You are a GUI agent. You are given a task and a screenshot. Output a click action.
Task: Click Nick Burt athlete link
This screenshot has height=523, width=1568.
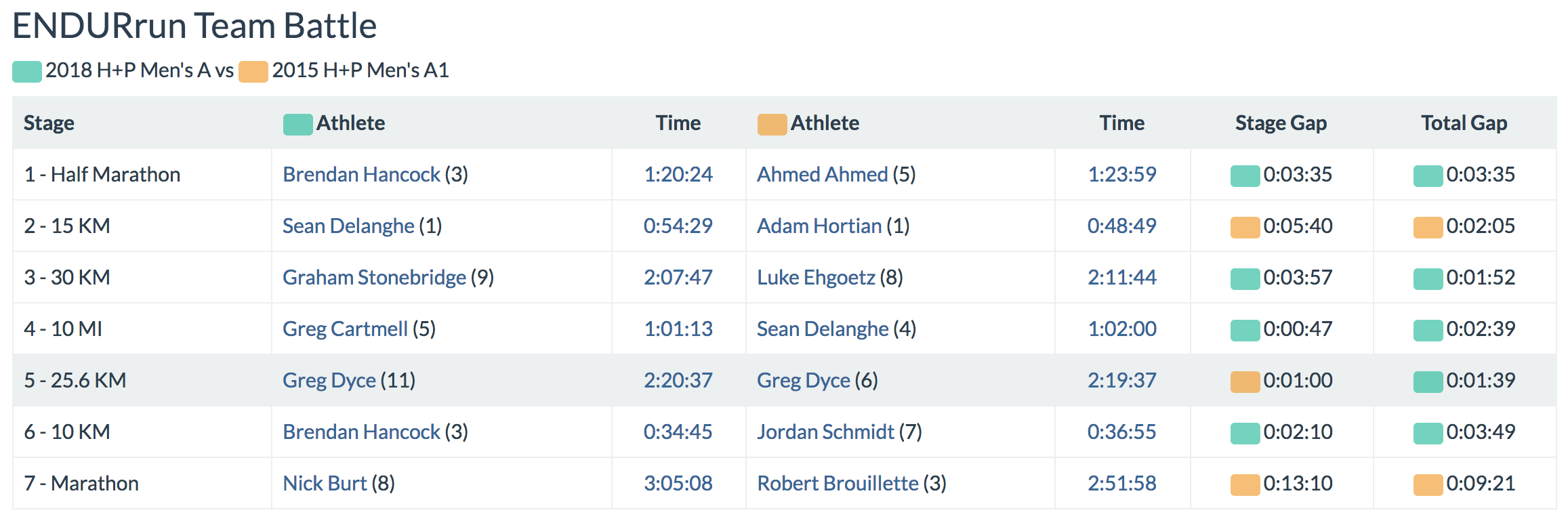click(325, 484)
